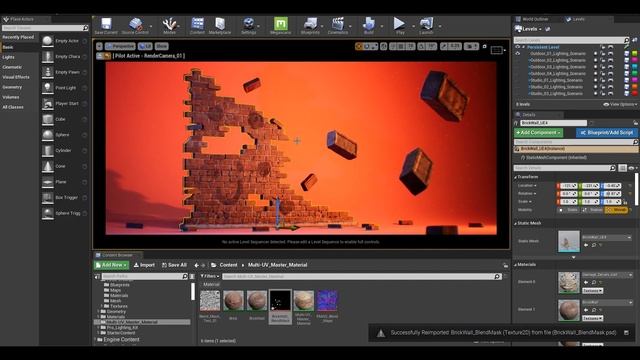This screenshot has width=640, height=360.
Task: Select the Details tab
Action: (x=529, y=115)
